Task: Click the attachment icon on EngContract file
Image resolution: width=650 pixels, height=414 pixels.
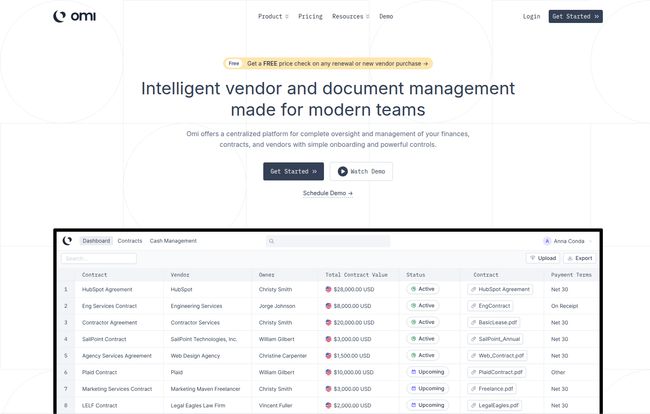Action: (x=473, y=306)
